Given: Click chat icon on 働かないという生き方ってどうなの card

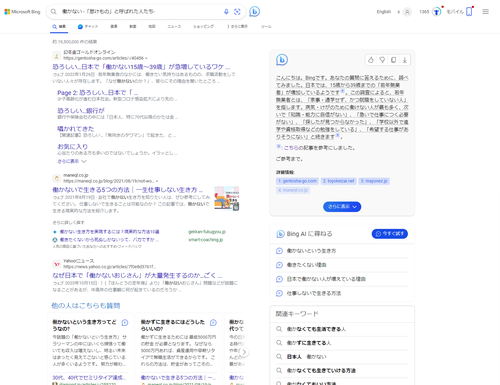Looking at the screenshot, I should pos(125,322).
